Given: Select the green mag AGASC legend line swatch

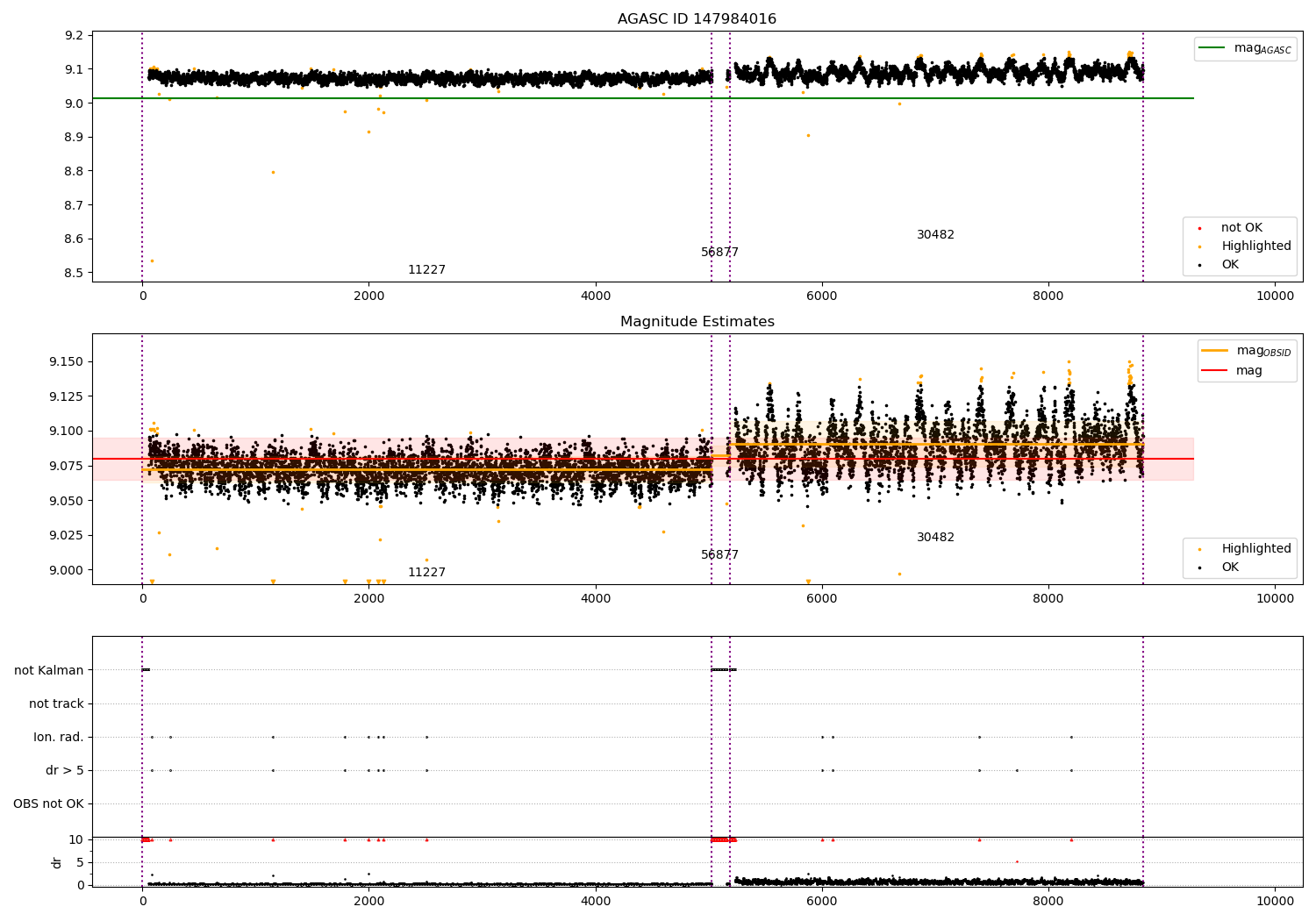Looking at the screenshot, I should coord(1212,48).
